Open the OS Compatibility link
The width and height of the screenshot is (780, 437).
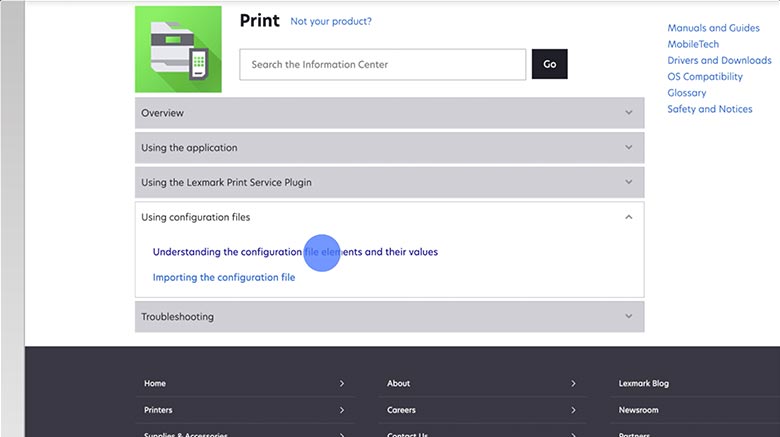click(705, 77)
